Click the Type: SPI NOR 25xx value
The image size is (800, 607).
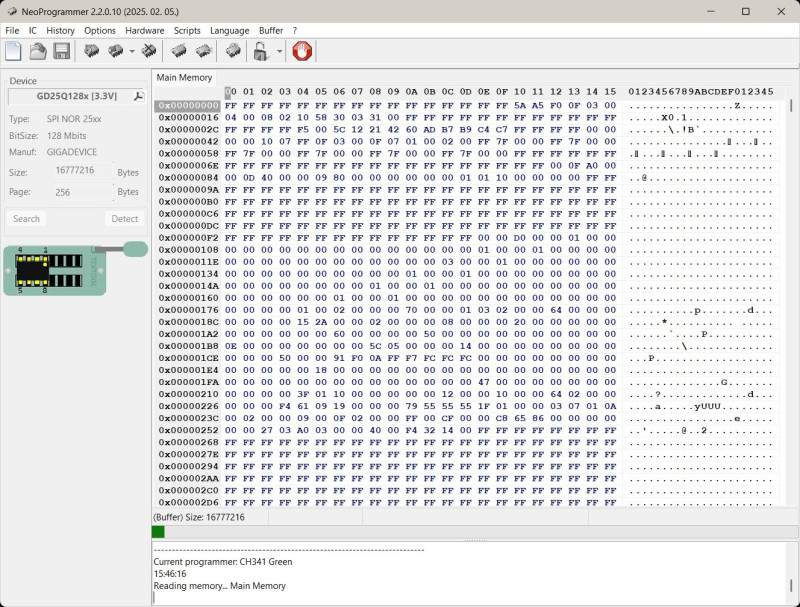pyautogui.click(x=74, y=119)
